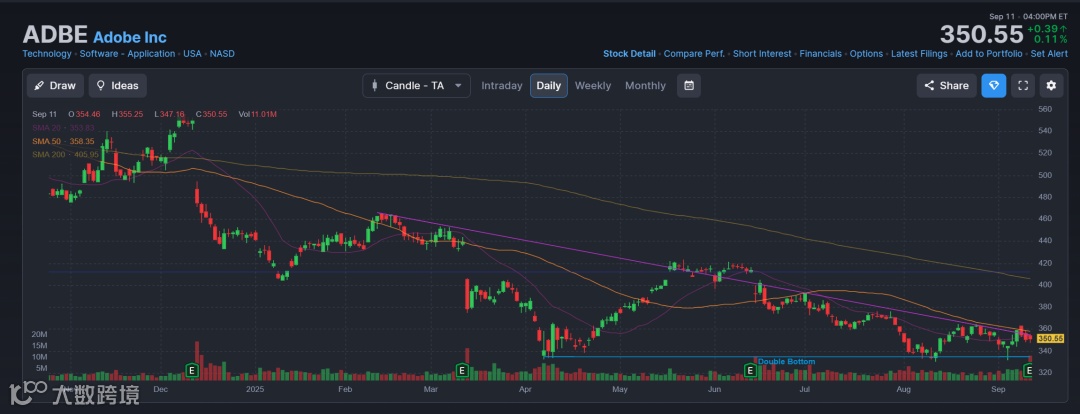1080x414 pixels.
Task: Share the chart
Action: [946, 85]
